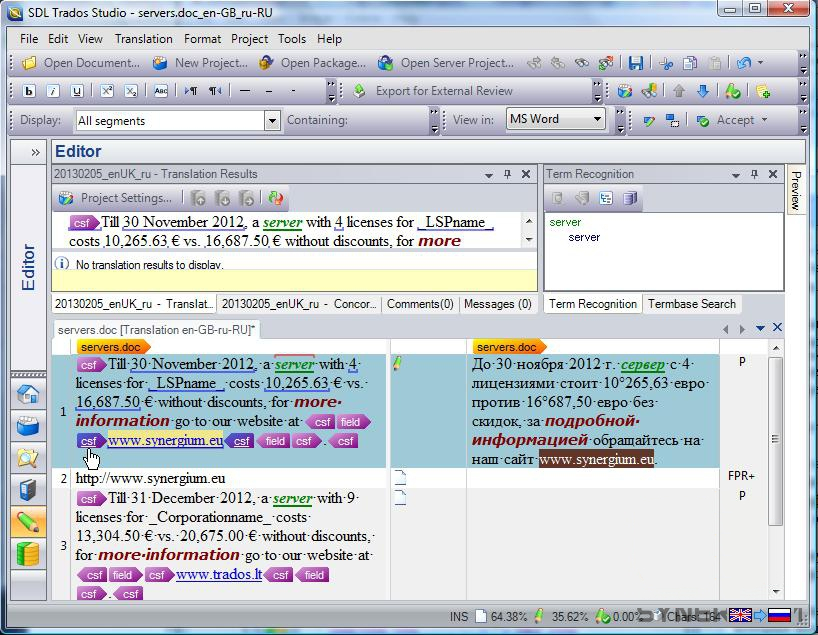Toggle Superscript formatting button
Viewport: 818px width, 635px height.
coord(106,91)
